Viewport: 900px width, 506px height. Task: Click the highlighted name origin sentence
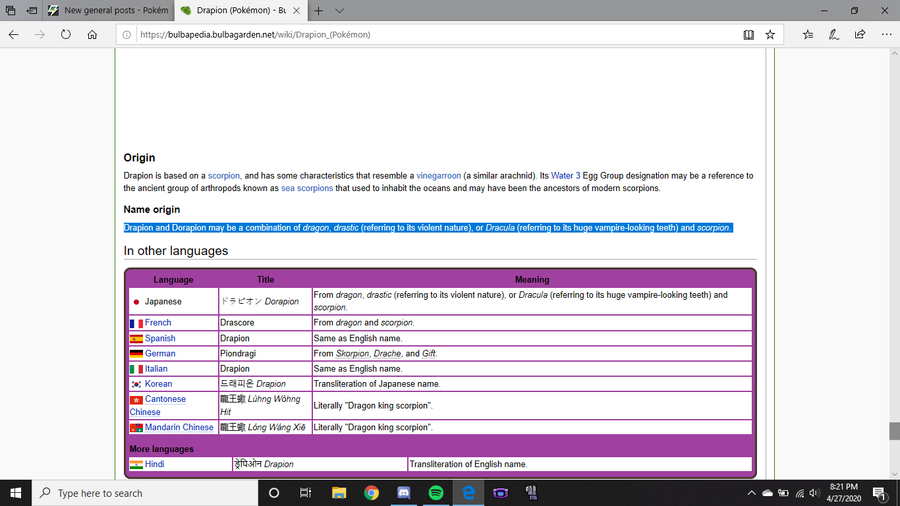point(428,228)
